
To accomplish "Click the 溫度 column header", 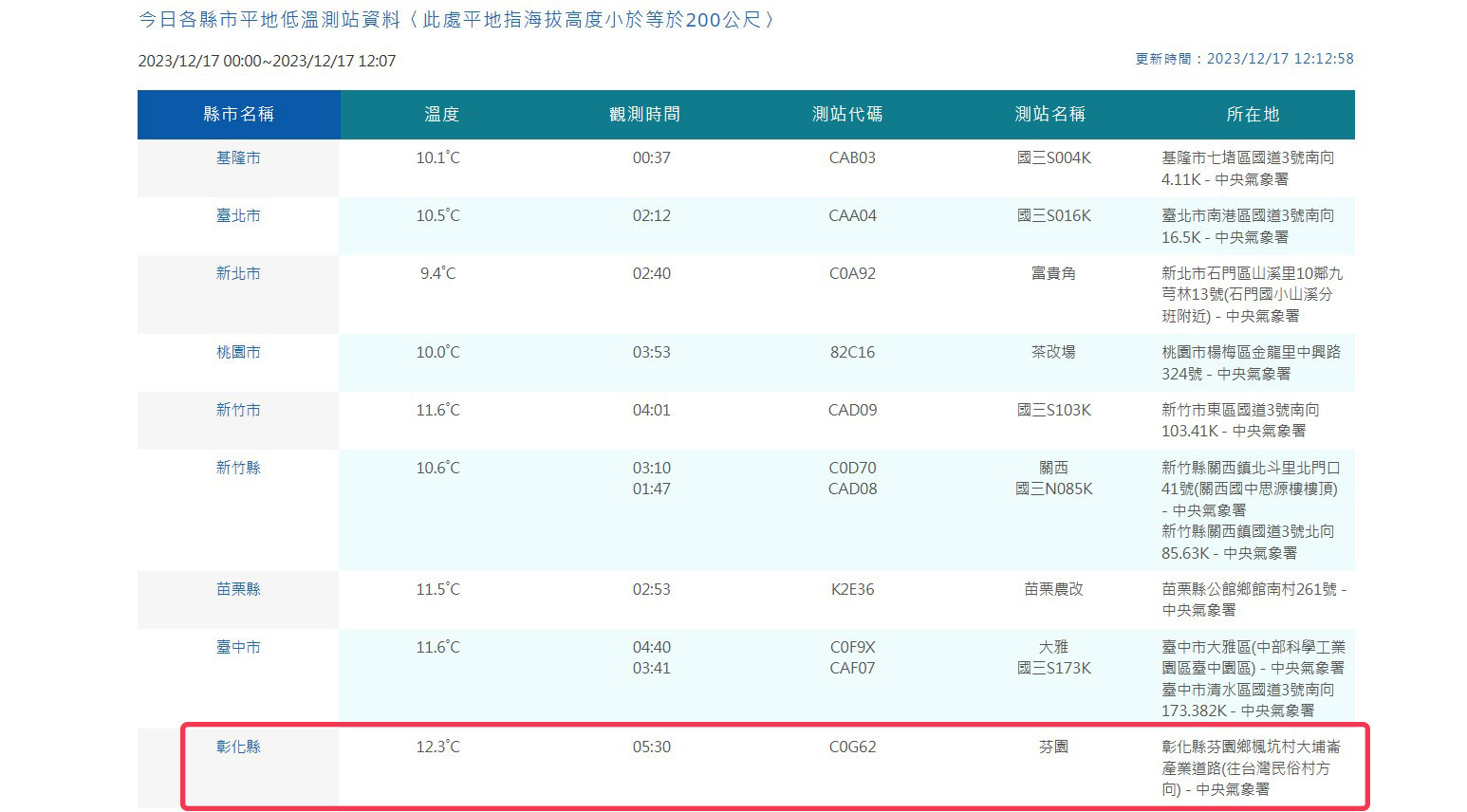I will point(441,115).
